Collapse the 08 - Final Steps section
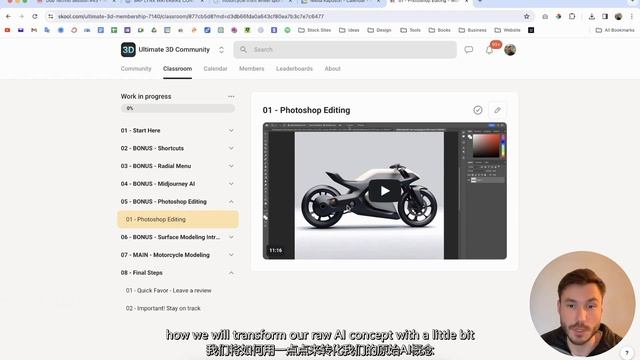Screen dimensions: 640x360 click(231, 273)
